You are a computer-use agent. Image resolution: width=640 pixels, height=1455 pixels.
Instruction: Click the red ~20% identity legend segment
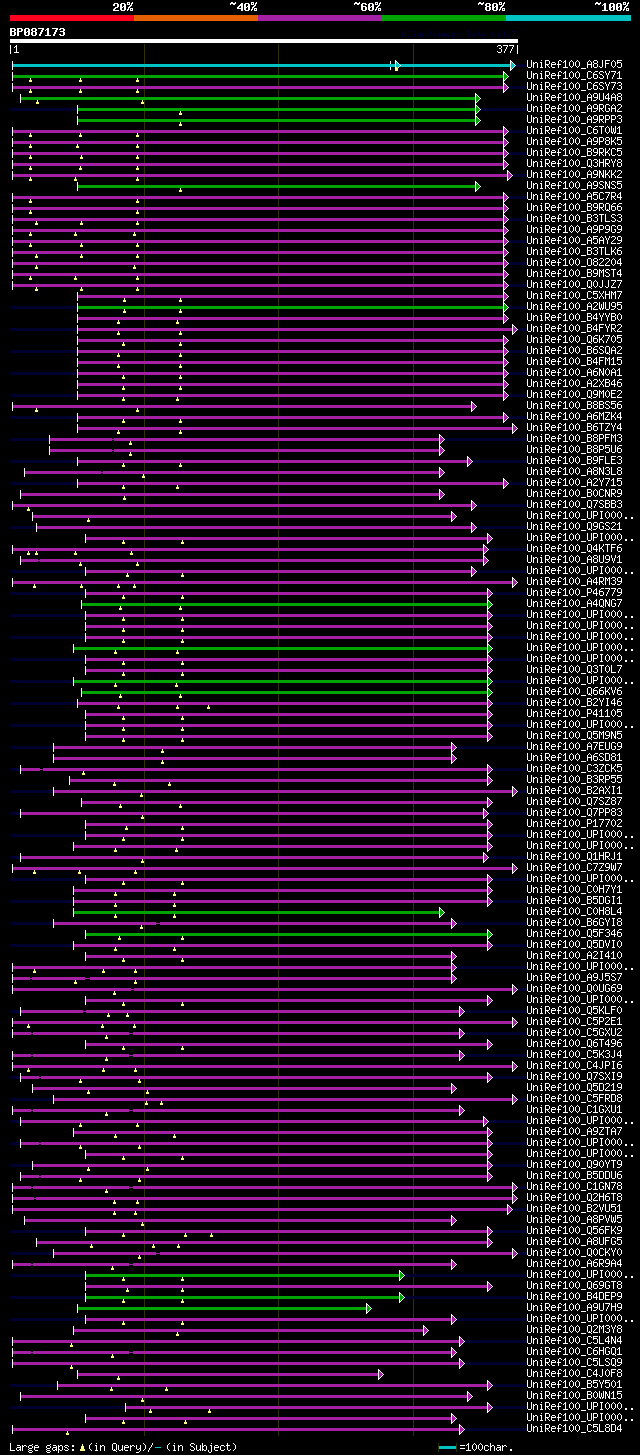coord(72,17)
